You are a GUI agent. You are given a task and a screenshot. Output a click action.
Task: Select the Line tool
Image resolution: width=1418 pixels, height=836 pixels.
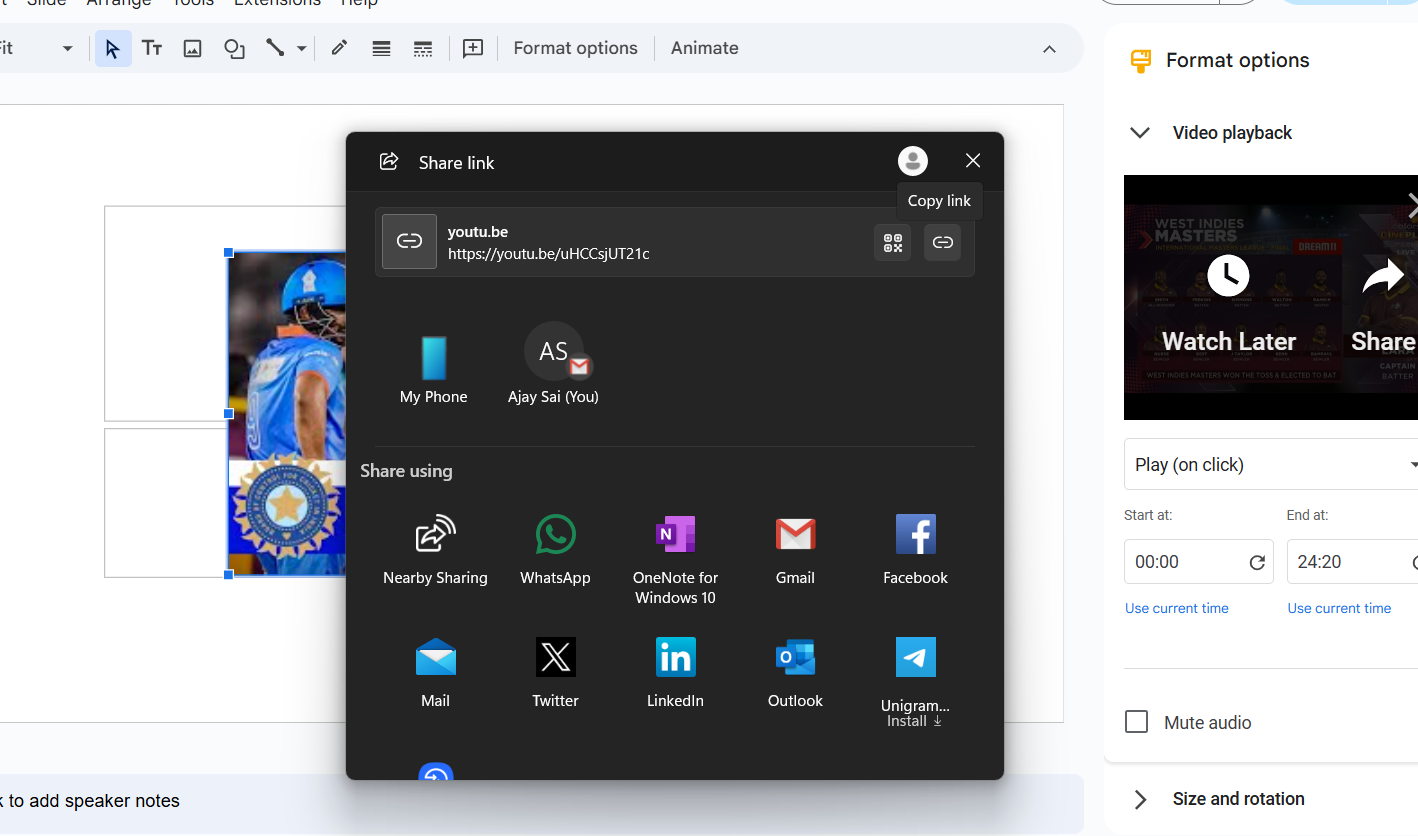[x=275, y=48]
